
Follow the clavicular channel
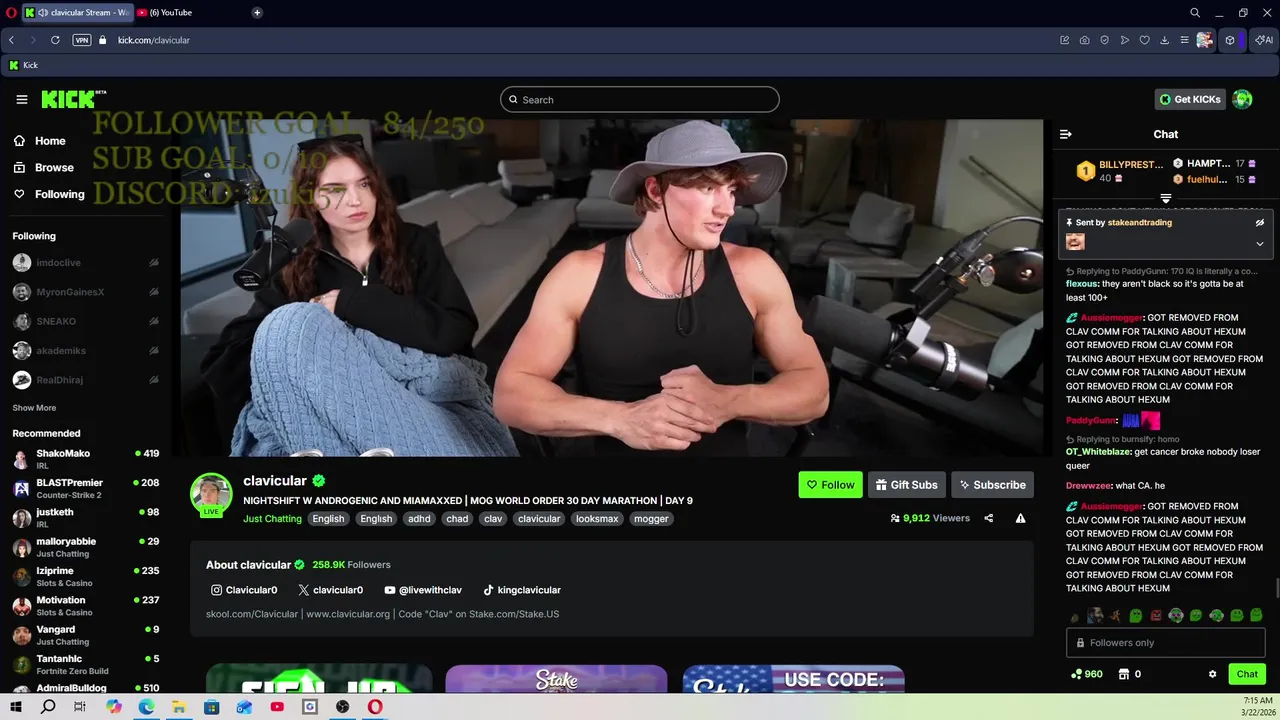(x=830, y=485)
